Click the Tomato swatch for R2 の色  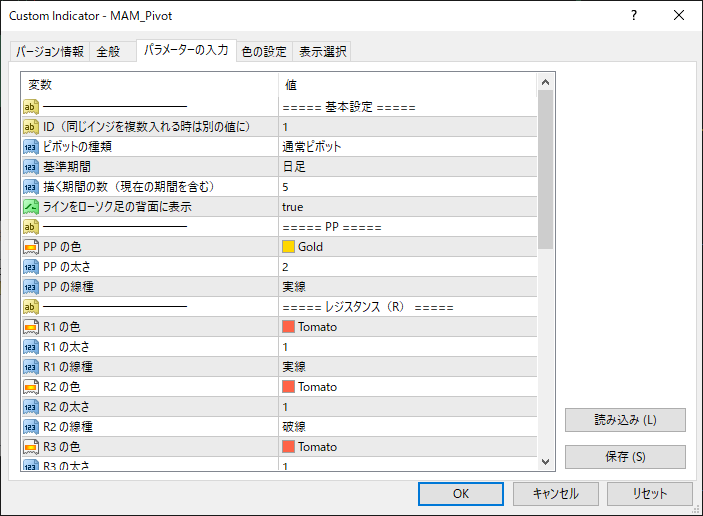288,386
